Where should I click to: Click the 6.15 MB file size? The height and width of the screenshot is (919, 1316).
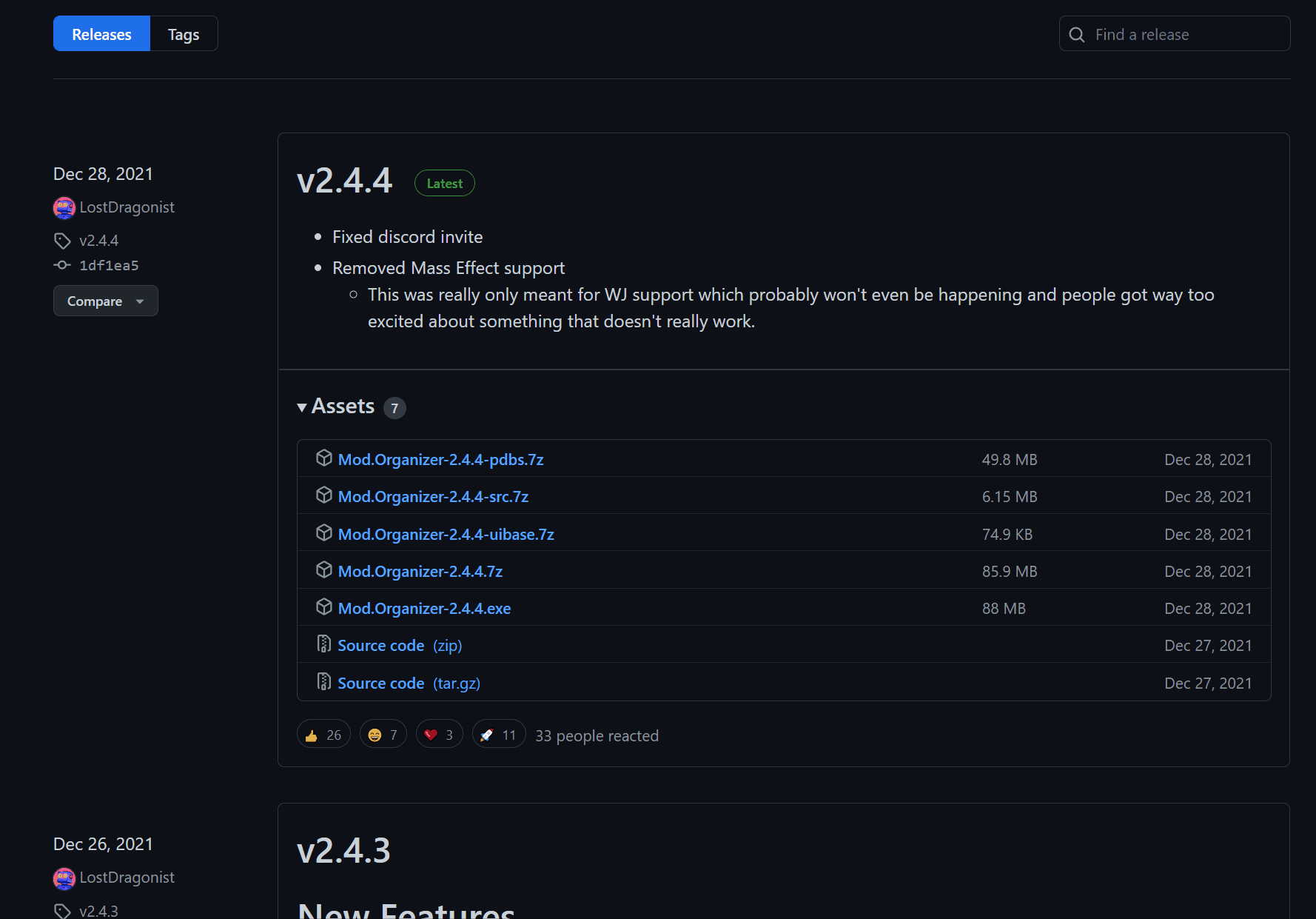tap(1010, 497)
